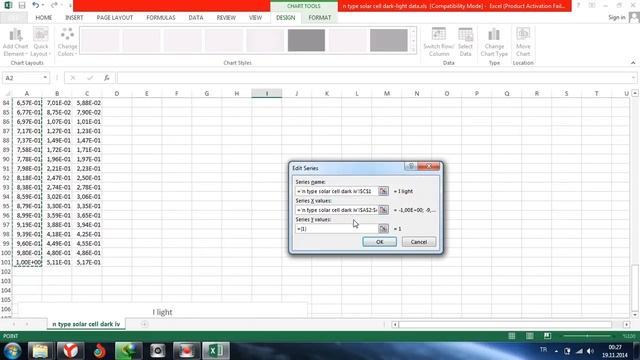Screen dimensions: 640x360
Task: Click range selector for Series name
Action: click(x=383, y=191)
